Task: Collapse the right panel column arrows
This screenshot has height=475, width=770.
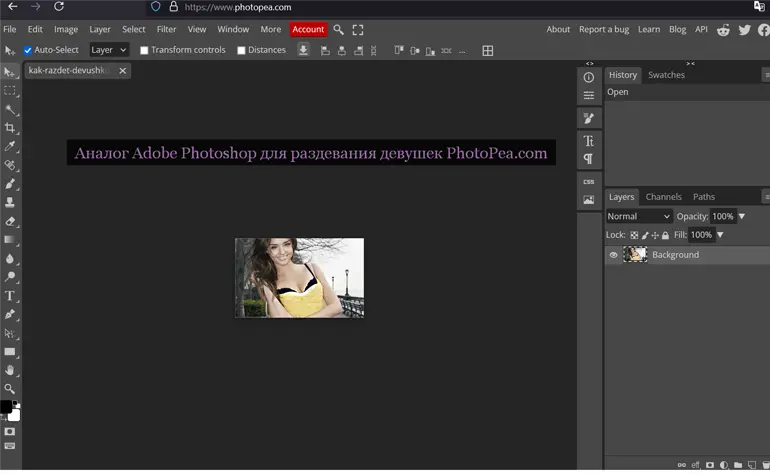Action: [x=690, y=63]
